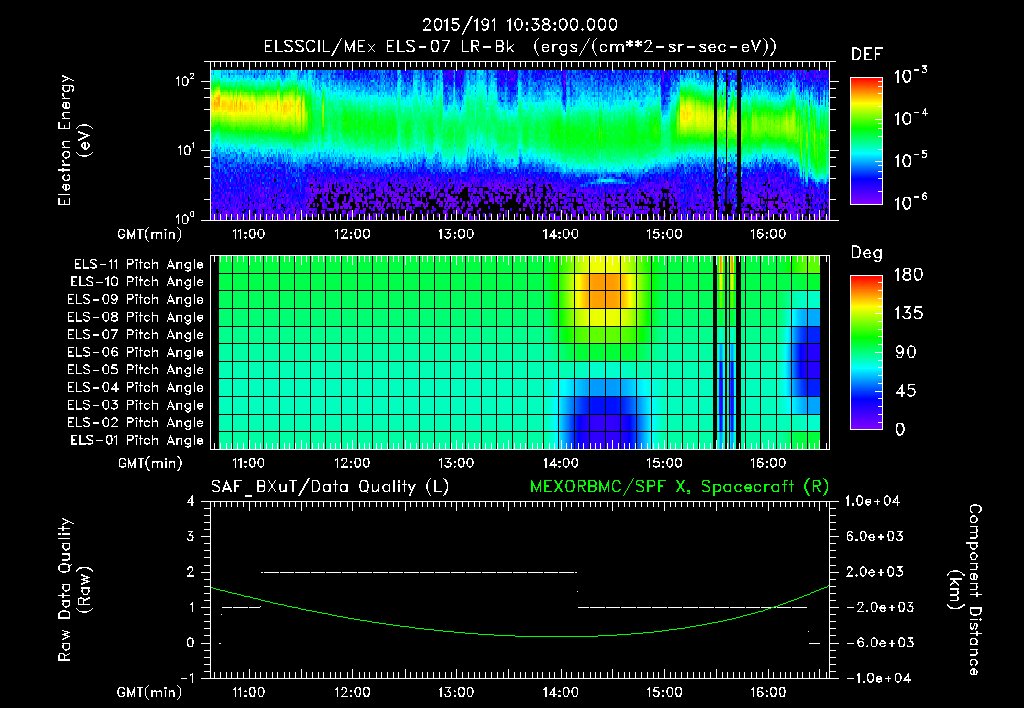Select the ELS-11 Pitch Angle row label
Image resolution: width=1024 pixels, height=708 pixels.
(x=138, y=265)
